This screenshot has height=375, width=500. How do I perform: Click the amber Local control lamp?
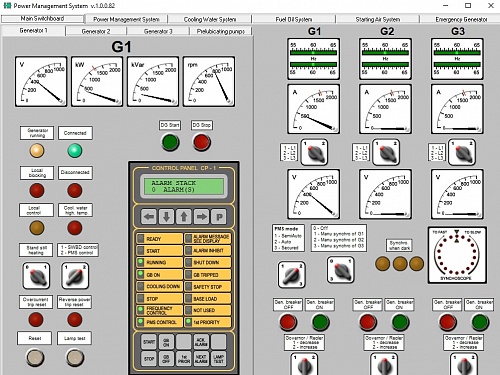coord(37,228)
